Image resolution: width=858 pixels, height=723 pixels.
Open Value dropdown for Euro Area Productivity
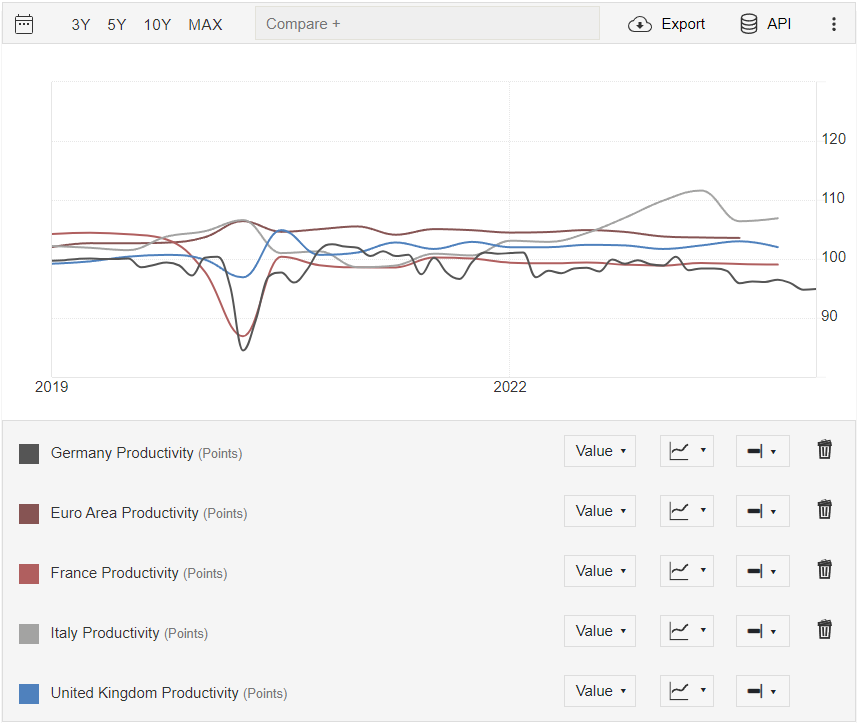600,511
